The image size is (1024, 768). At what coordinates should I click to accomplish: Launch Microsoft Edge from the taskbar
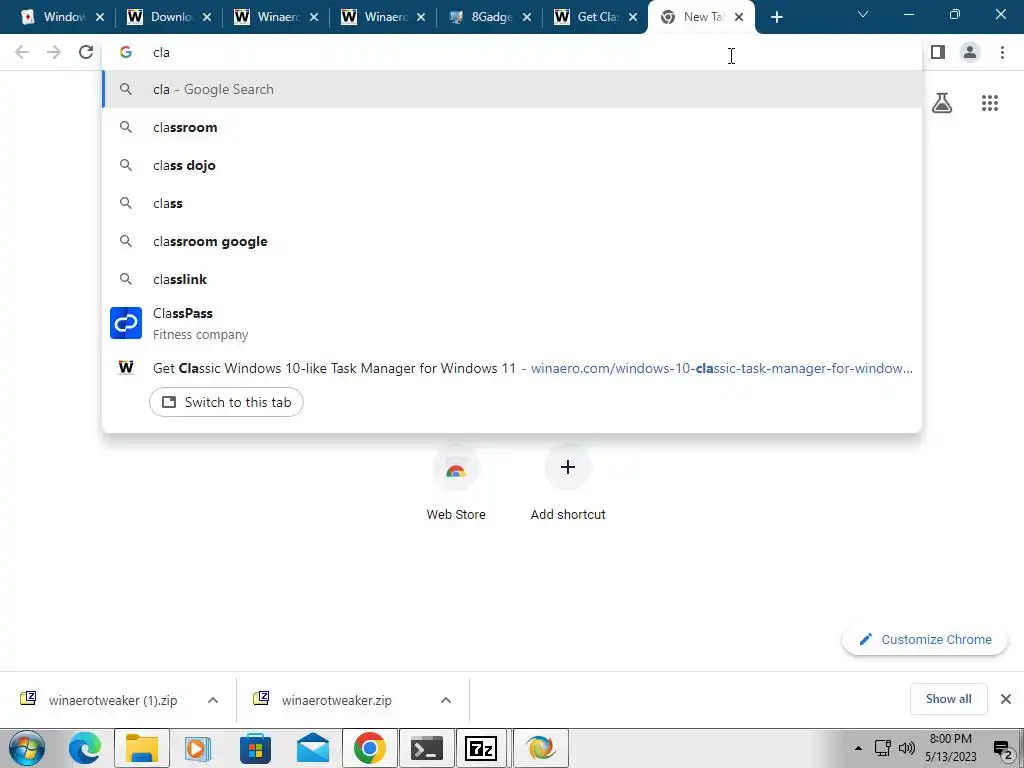coord(85,748)
